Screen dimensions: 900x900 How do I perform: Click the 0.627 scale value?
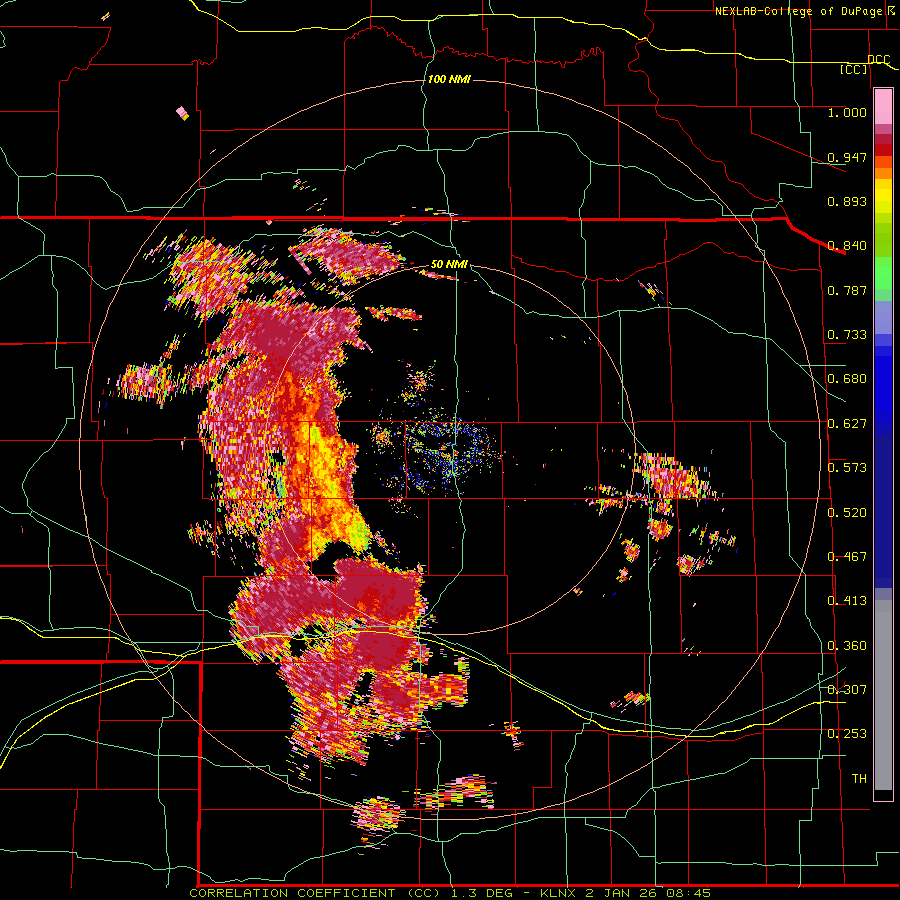point(847,424)
